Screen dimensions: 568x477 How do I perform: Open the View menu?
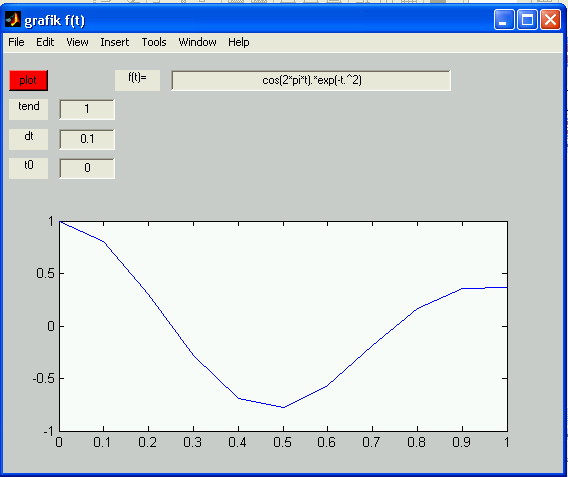coord(77,42)
